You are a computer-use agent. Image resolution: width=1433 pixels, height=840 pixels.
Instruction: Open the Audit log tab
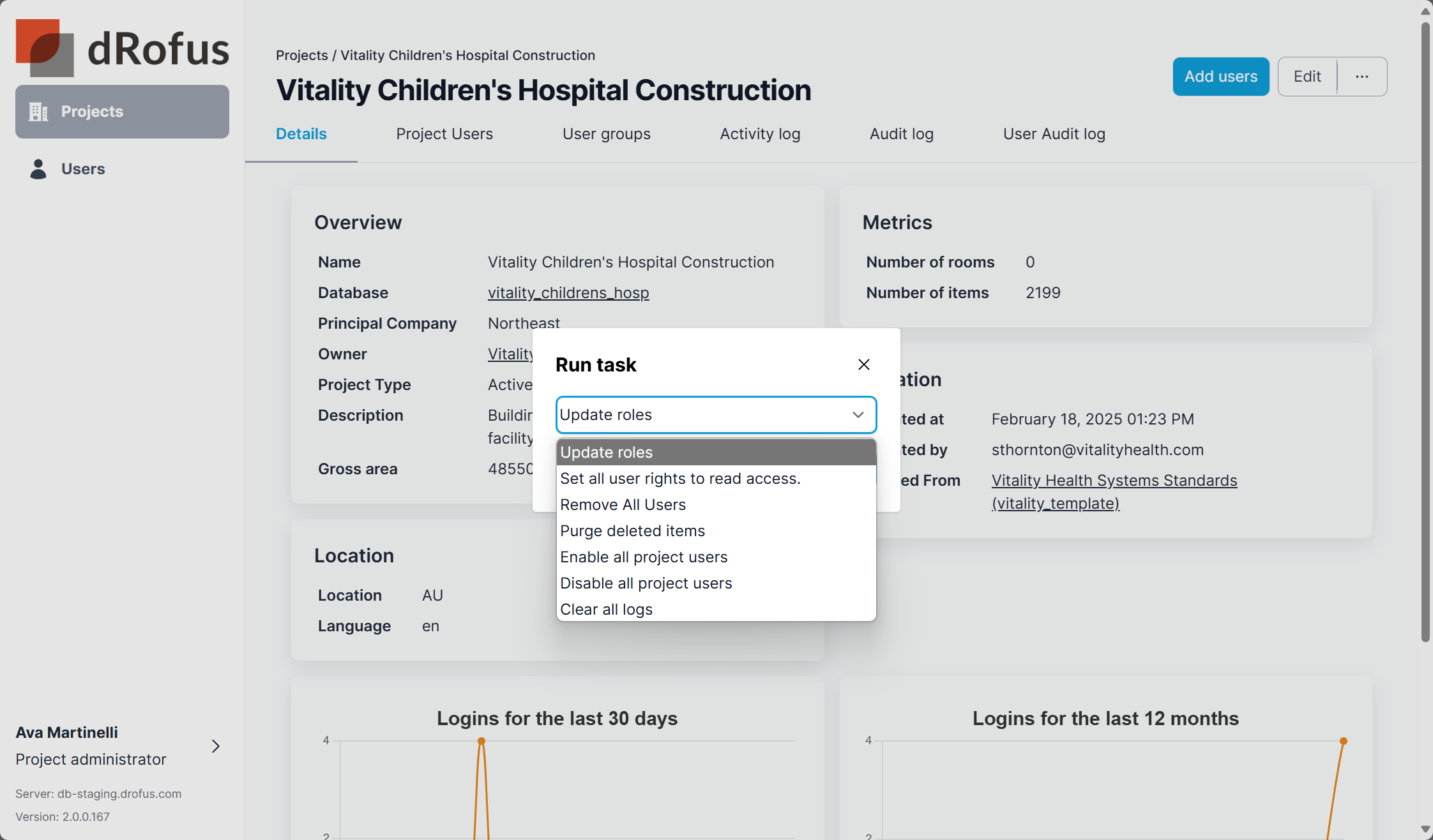click(901, 134)
